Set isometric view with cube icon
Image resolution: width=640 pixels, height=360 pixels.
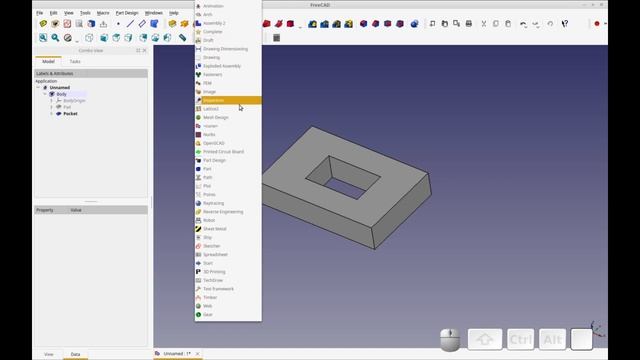coord(89,38)
